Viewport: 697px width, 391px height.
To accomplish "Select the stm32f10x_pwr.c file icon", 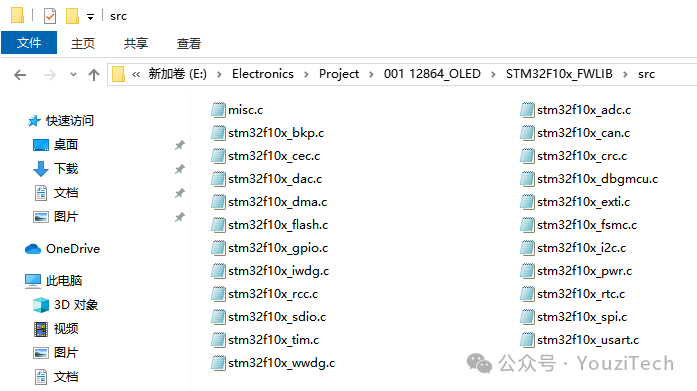I will point(527,271).
